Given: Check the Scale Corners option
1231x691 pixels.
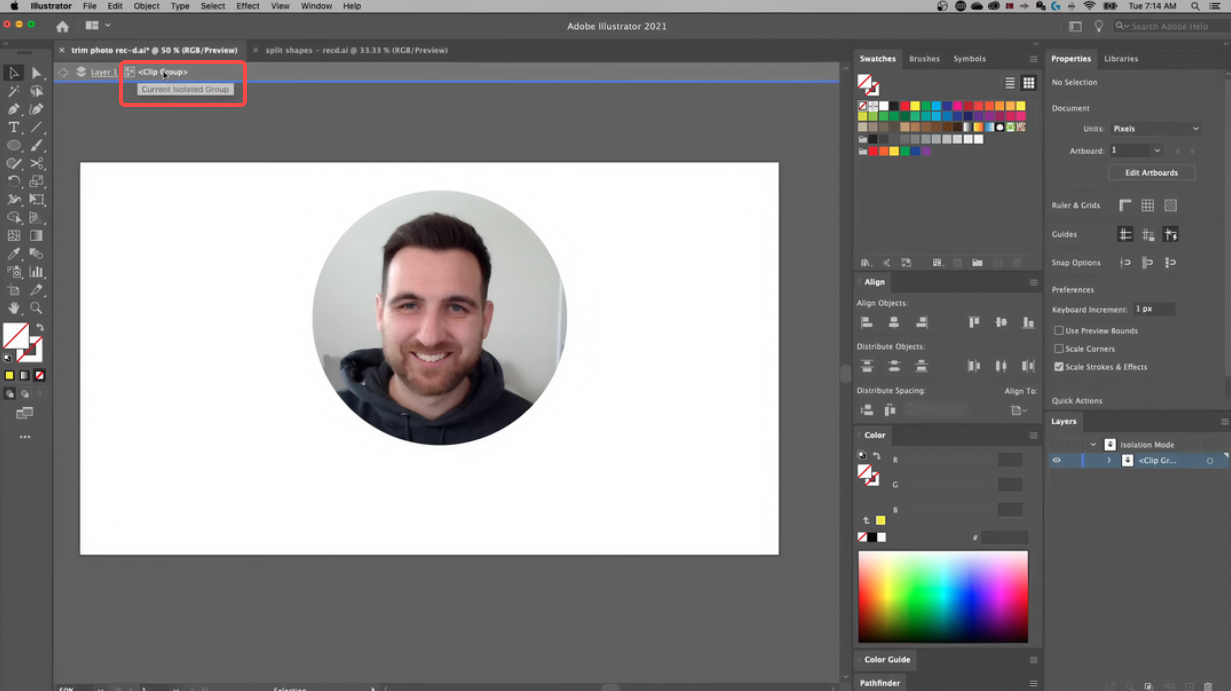Looking at the screenshot, I should (x=1059, y=348).
